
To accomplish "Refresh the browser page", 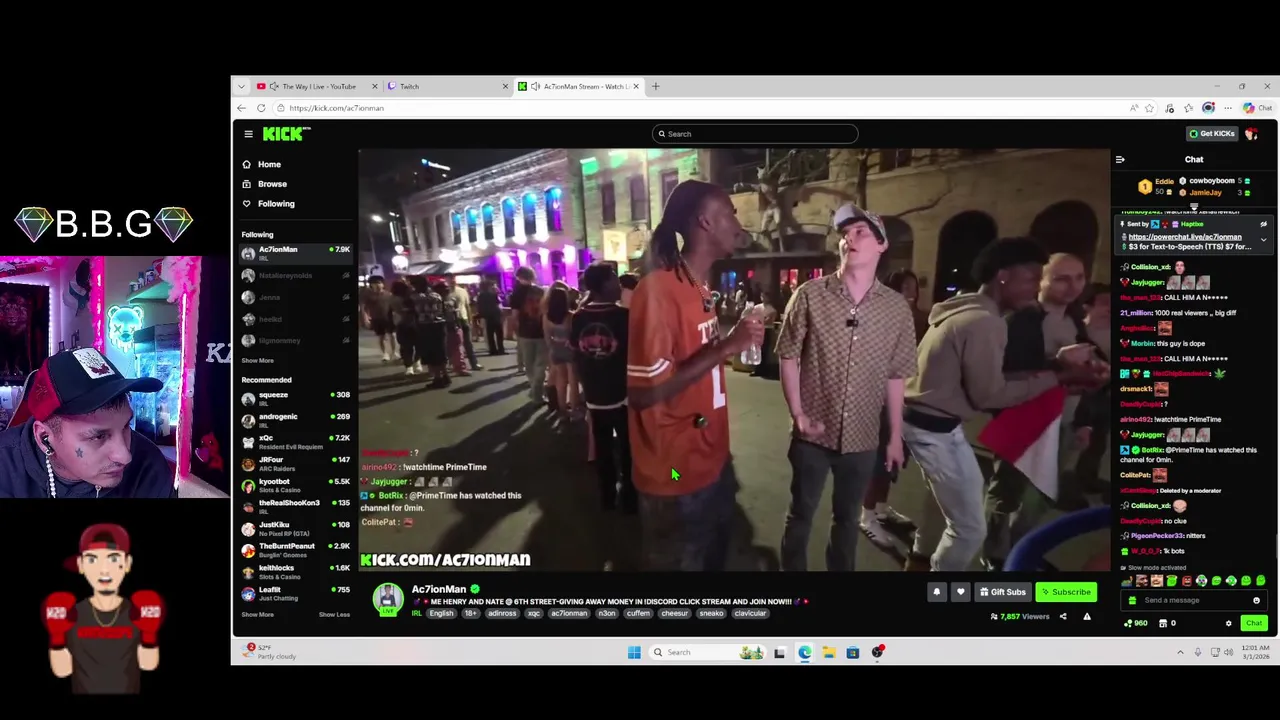I will 261,108.
